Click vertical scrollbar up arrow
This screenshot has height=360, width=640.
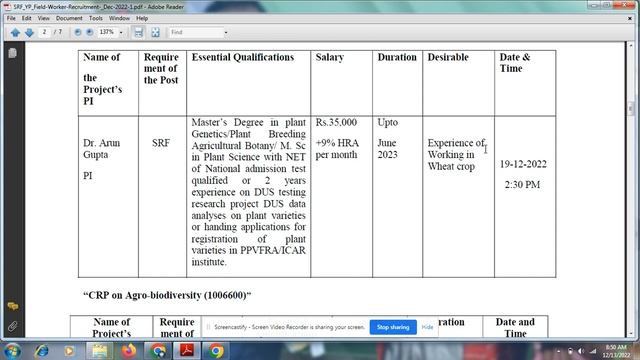[x=631, y=45]
